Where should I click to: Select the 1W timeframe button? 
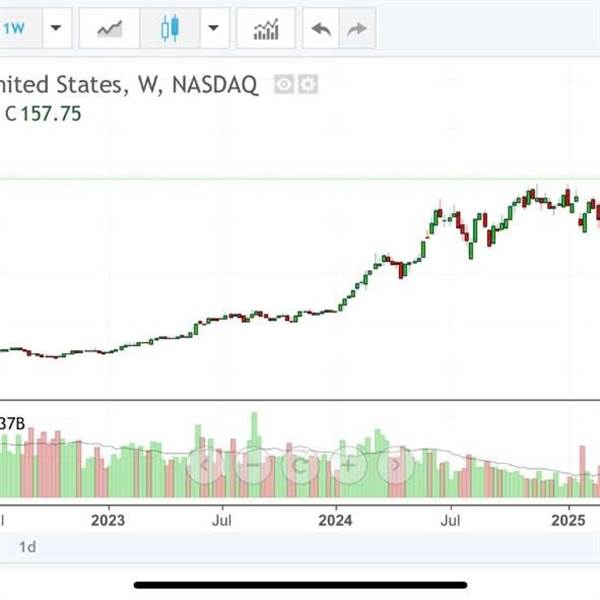[19, 28]
